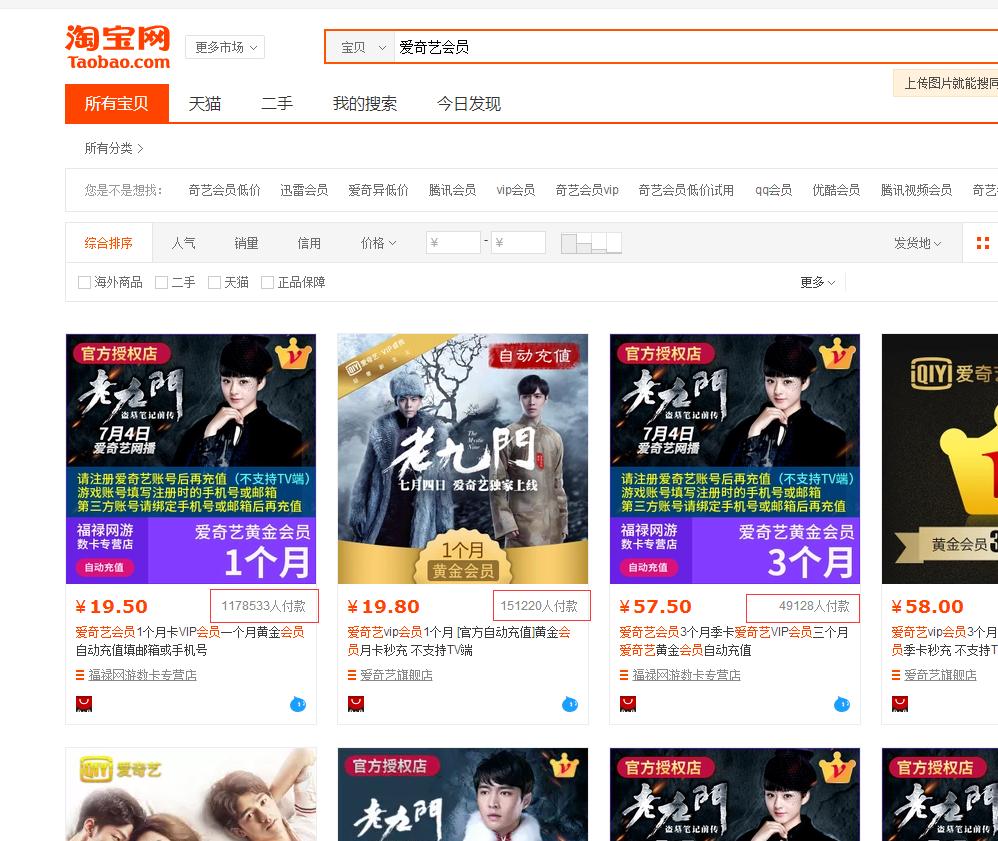
Task: Click suggested search 迅雷会员
Action: [x=304, y=190]
